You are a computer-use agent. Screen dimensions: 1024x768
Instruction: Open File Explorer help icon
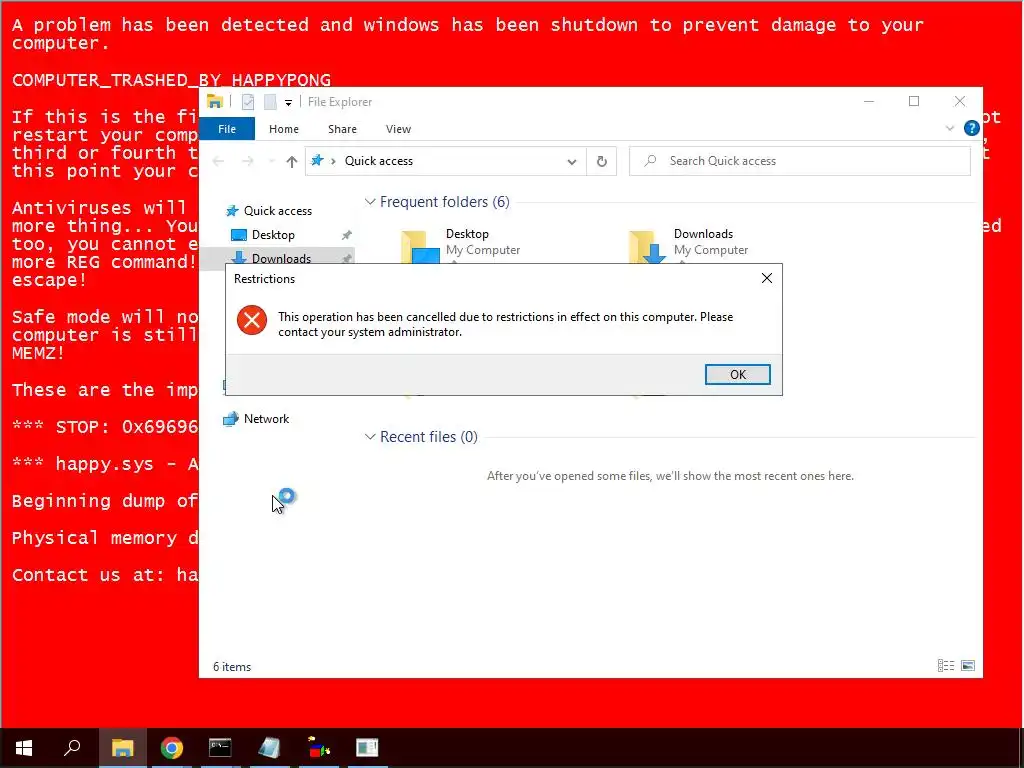pyautogui.click(x=971, y=128)
